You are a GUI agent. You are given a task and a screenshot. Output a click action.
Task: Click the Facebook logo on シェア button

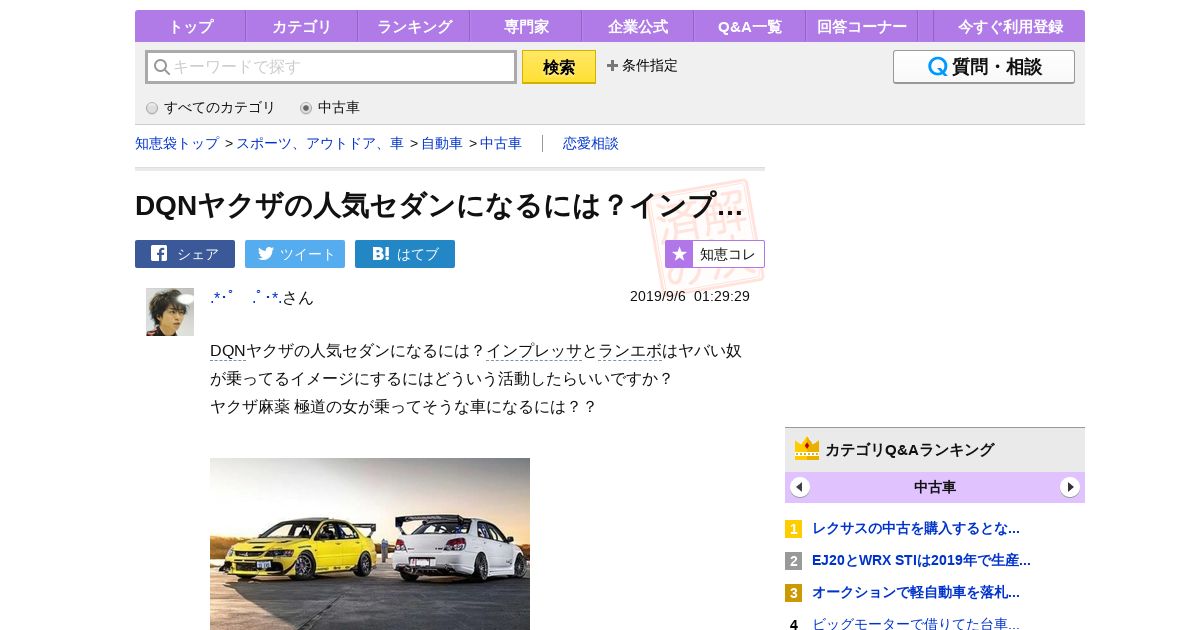point(159,254)
